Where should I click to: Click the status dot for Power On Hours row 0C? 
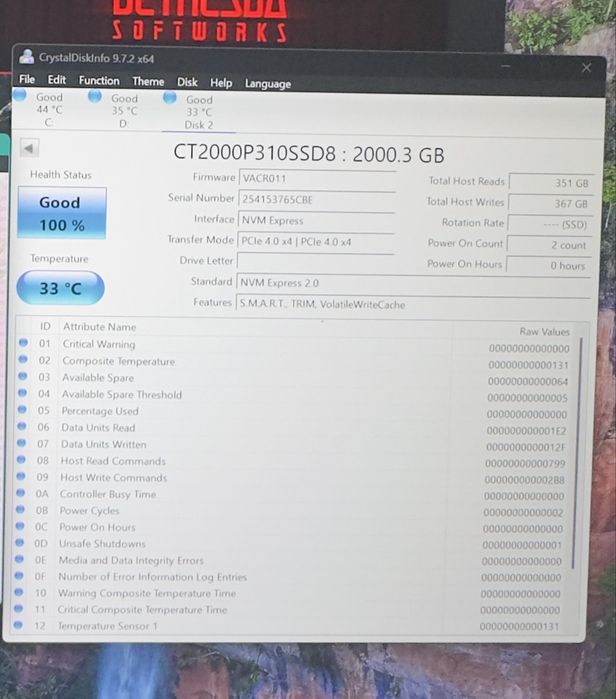(x=20, y=526)
